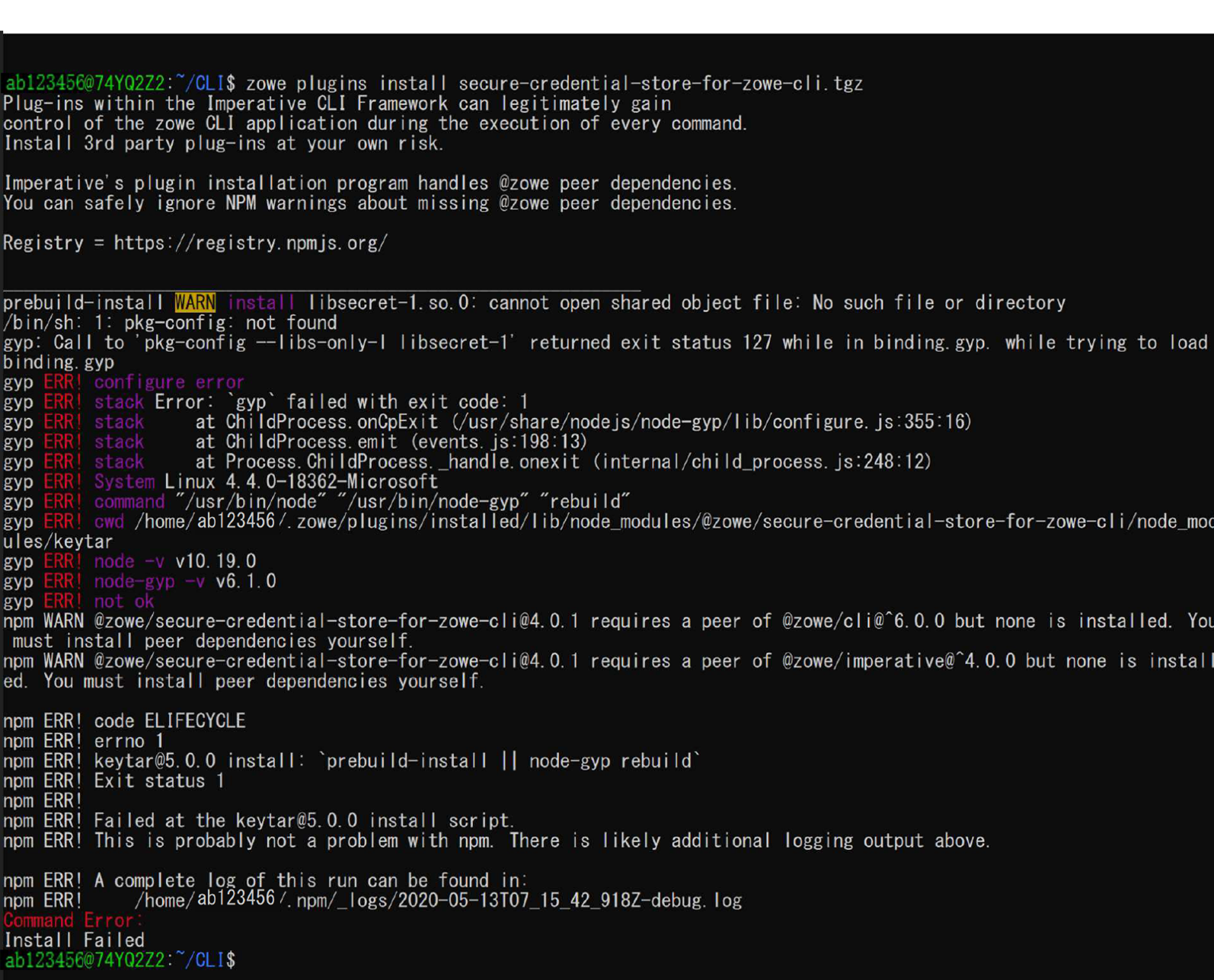Click the registry URL https://registry.npmjs.org/
Viewport: 1214px width, 980px height.
251,243
